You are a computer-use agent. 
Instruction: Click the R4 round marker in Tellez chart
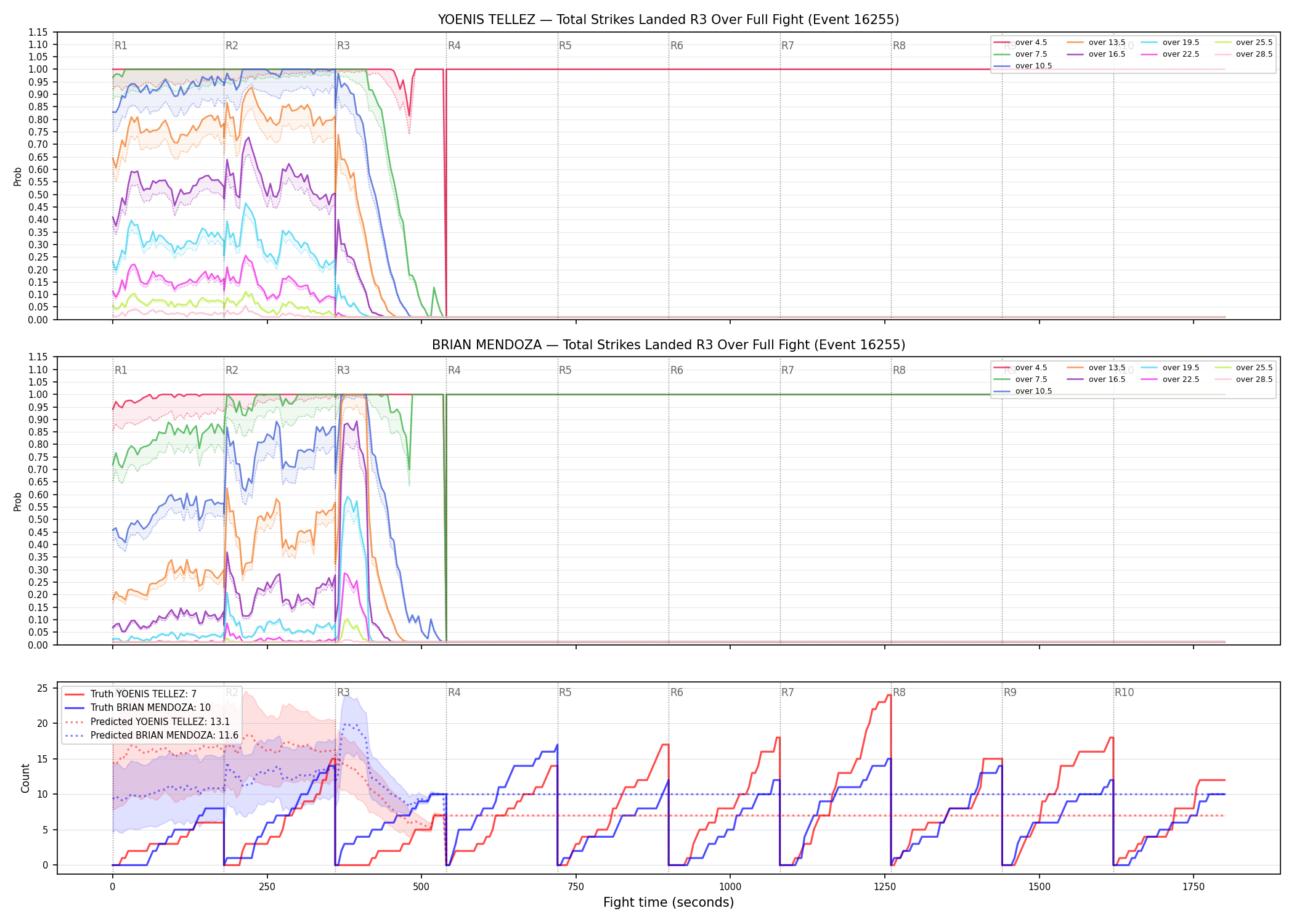point(454,46)
